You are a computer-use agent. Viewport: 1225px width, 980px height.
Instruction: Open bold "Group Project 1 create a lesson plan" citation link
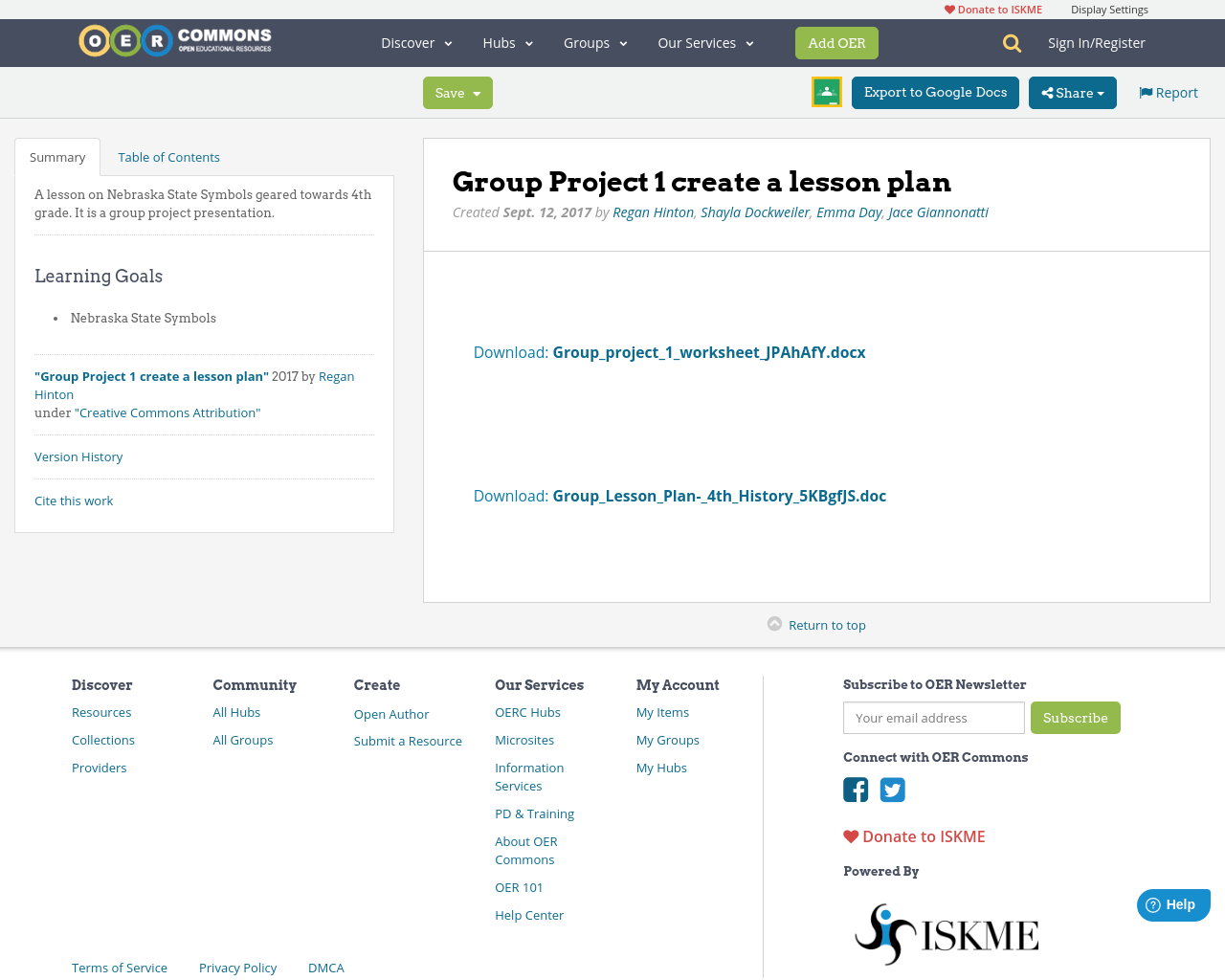tap(151, 376)
